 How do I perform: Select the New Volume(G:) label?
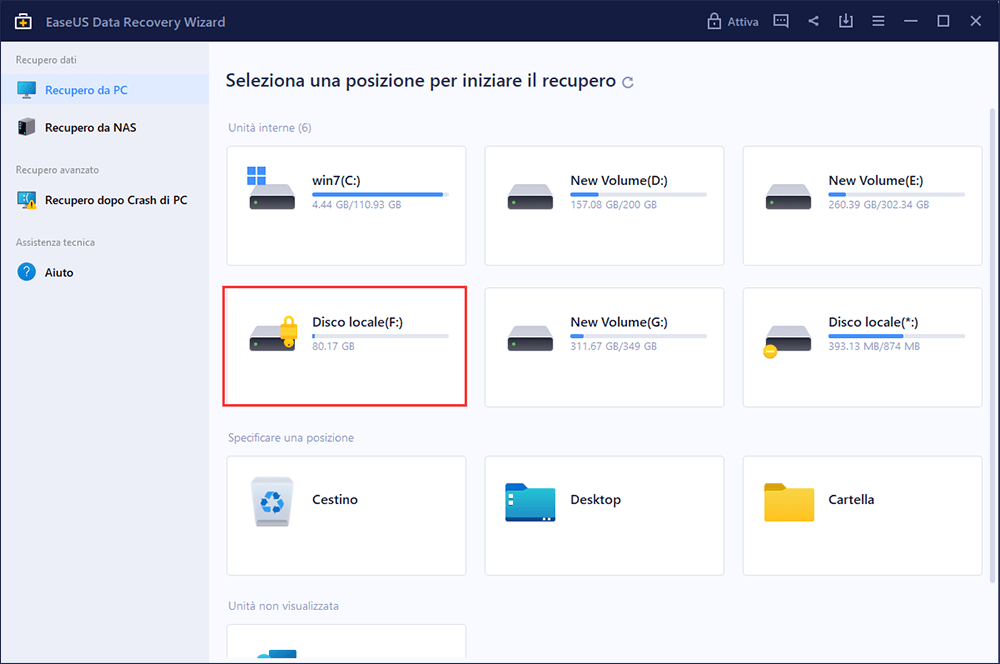pos(619,322)
